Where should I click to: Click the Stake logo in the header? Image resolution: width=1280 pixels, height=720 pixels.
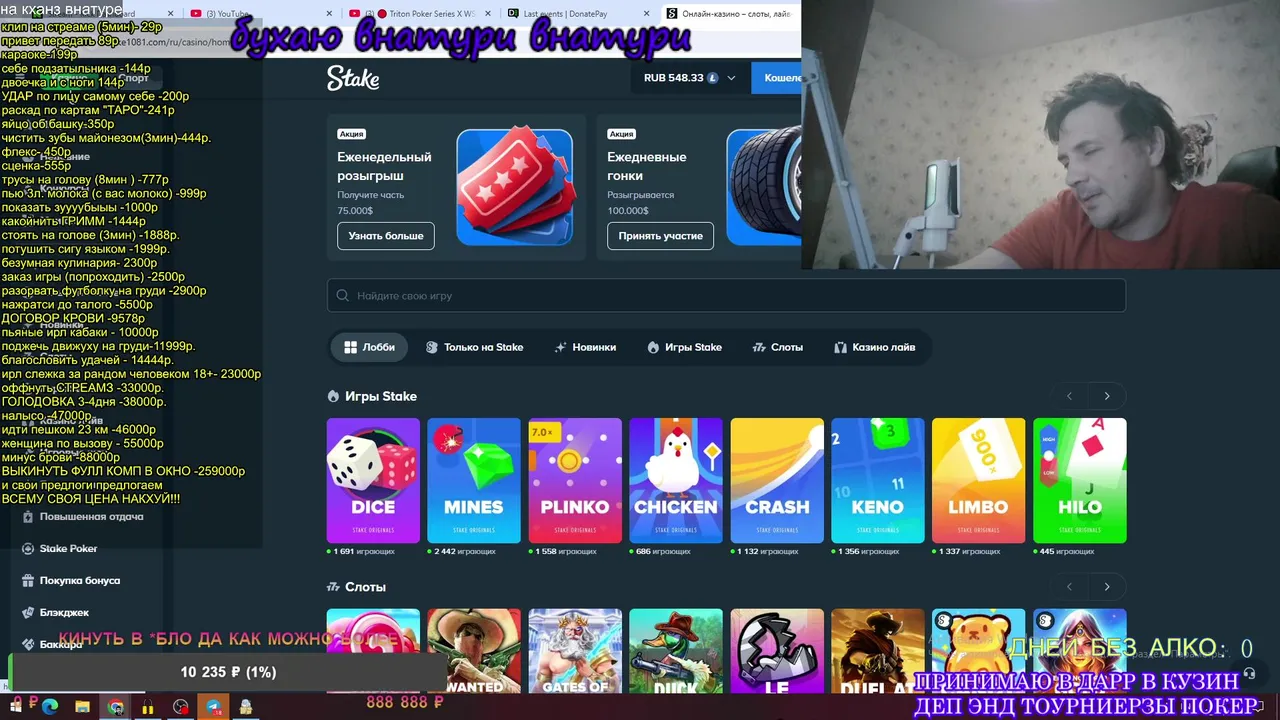coord(353,78)
